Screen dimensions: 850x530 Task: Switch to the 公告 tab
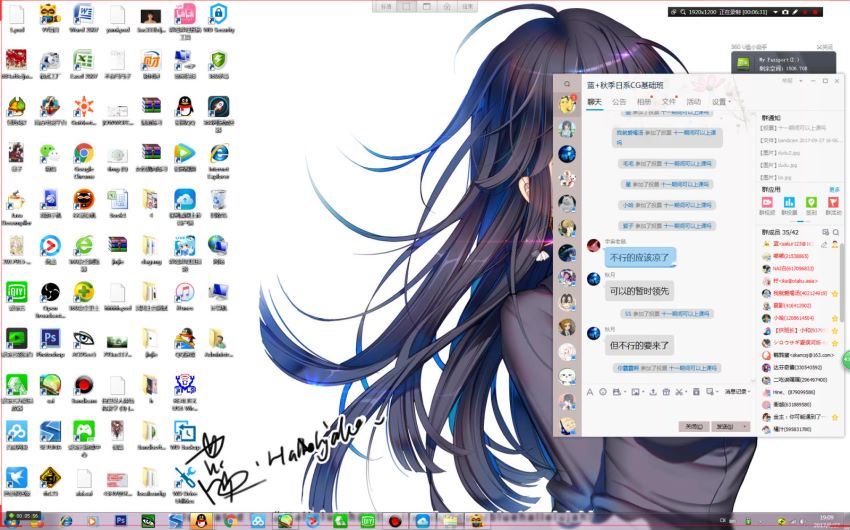(619, 102)
